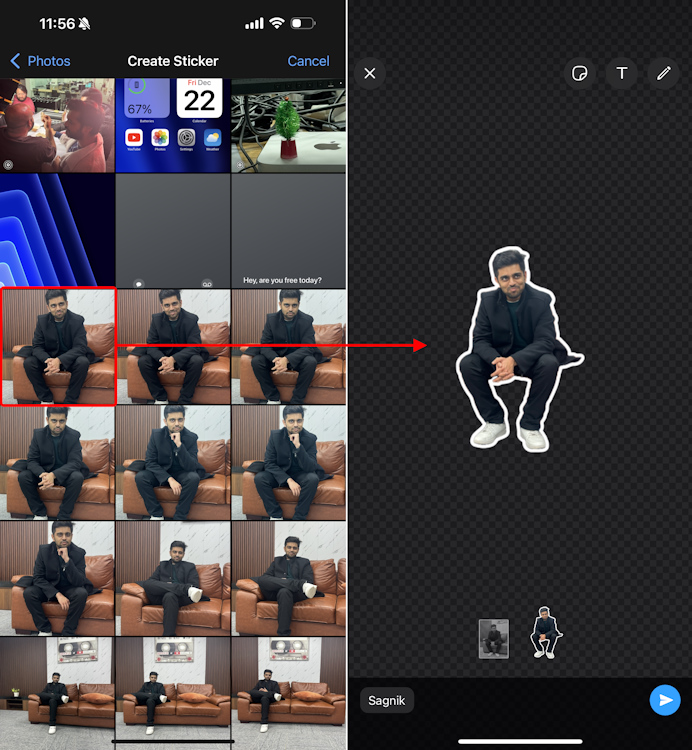Select the Text tool icon
Image resolution: width=692 pixels, height=750 pixels.
[x=621, y=73]
